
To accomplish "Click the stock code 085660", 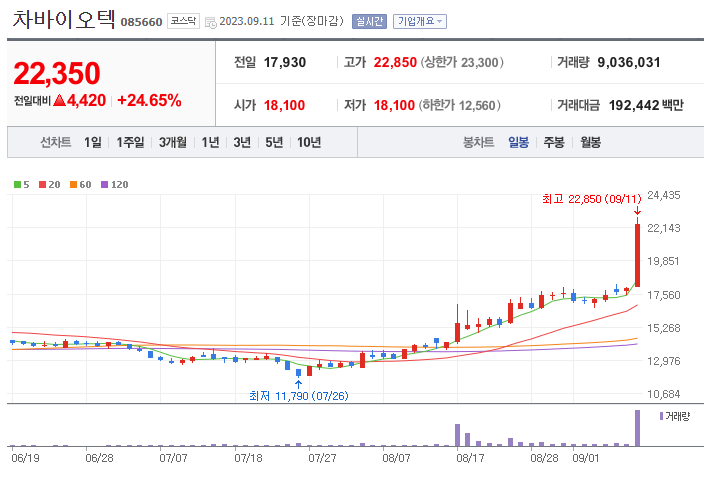I will 141,22.
